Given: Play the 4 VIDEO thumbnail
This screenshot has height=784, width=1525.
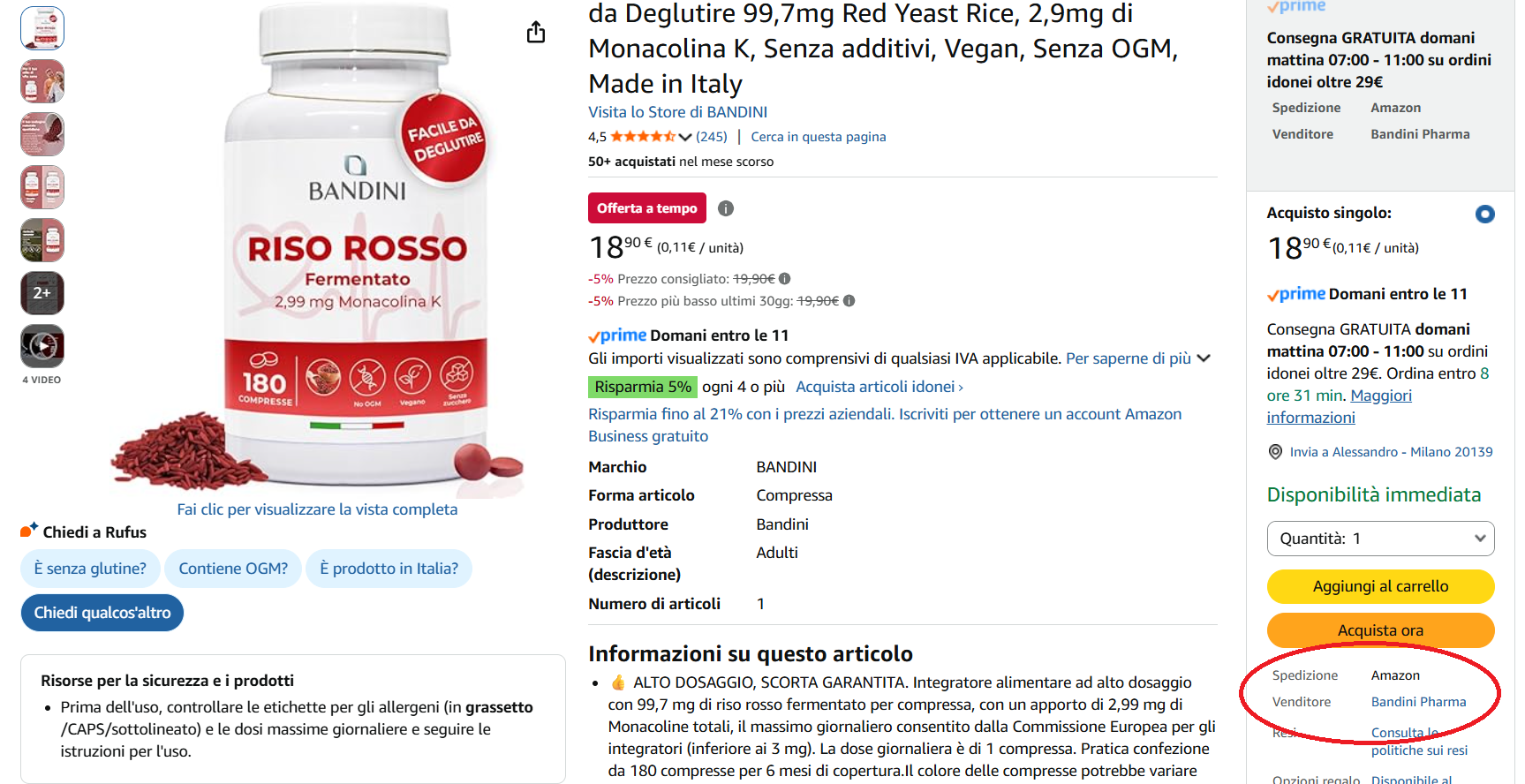Looking at the screenshot, I should tap(42, 346).
